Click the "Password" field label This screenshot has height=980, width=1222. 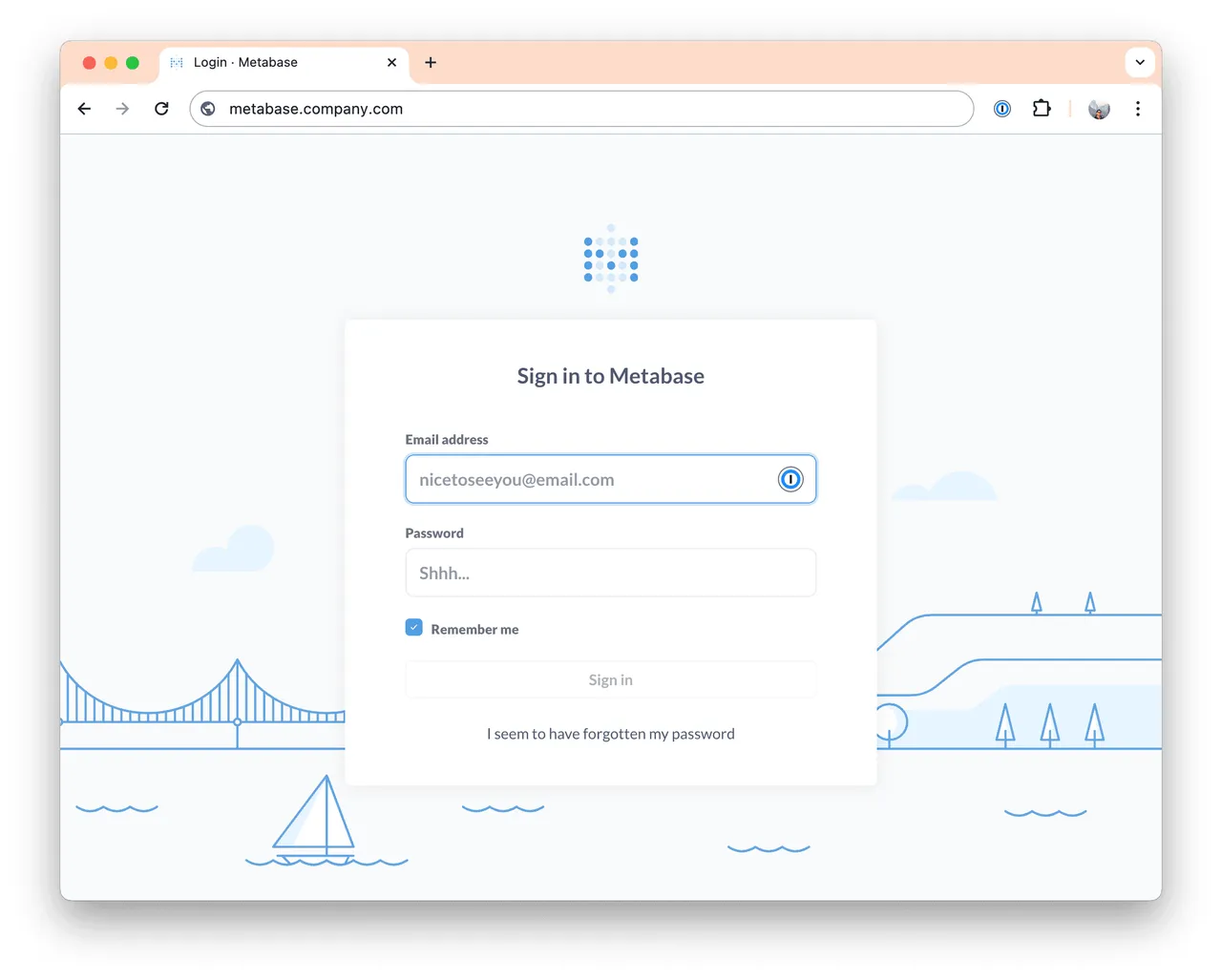[x=434, y=533]
